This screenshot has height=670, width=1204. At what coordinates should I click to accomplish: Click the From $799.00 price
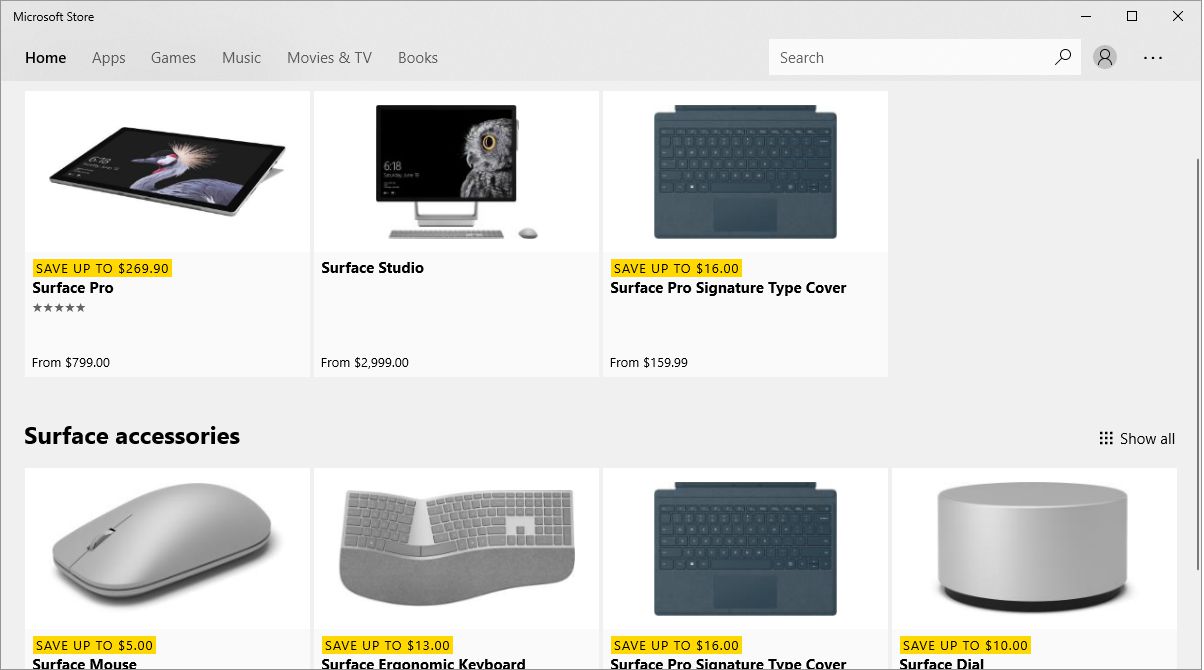pyautogui.click(x=71, y=363)
